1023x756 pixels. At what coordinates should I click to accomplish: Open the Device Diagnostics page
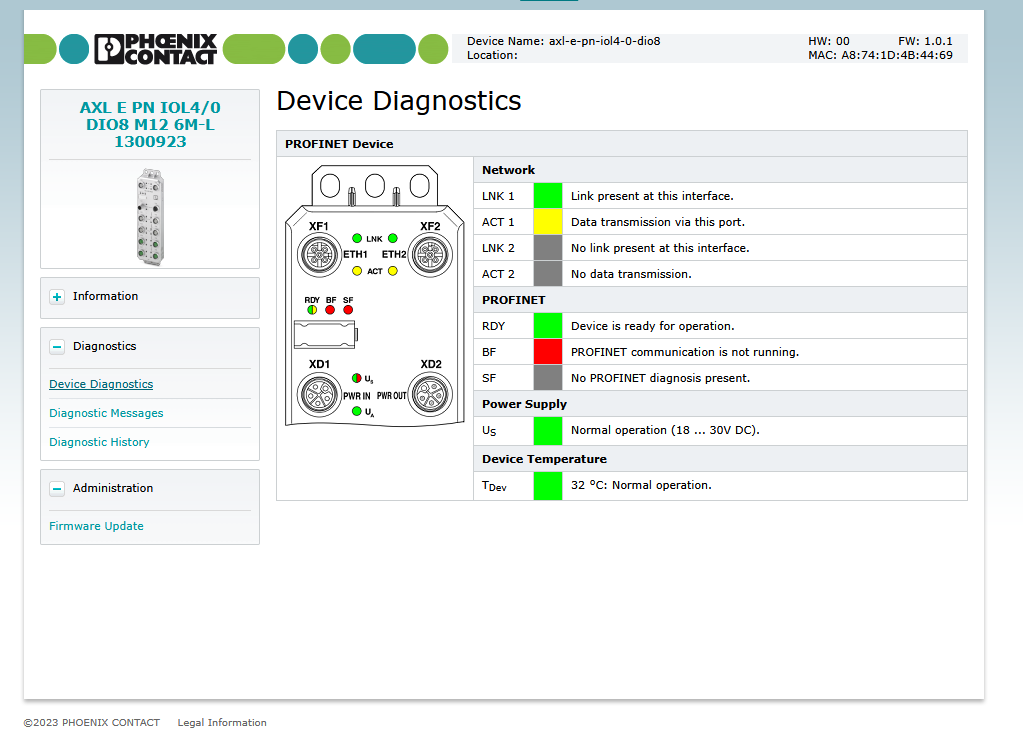(x=101, y=384)
